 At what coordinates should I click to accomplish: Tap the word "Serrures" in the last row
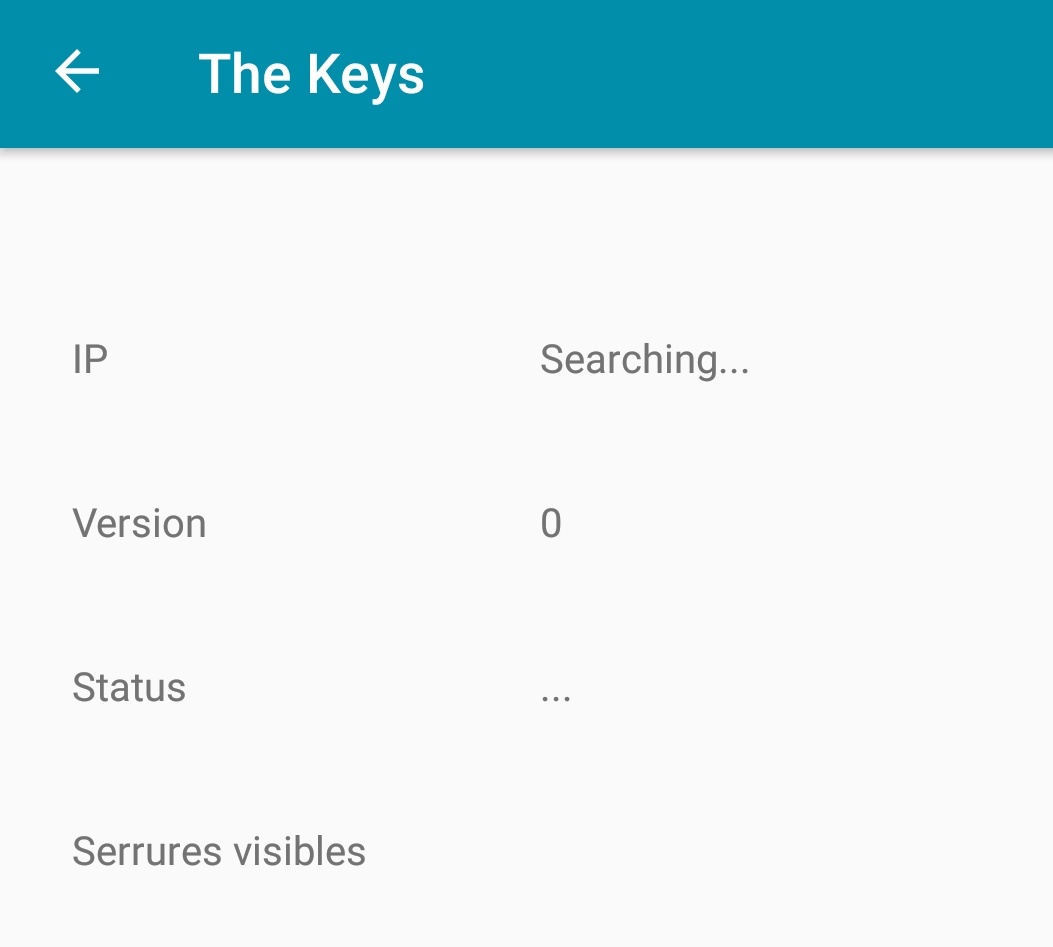(146, 851)
